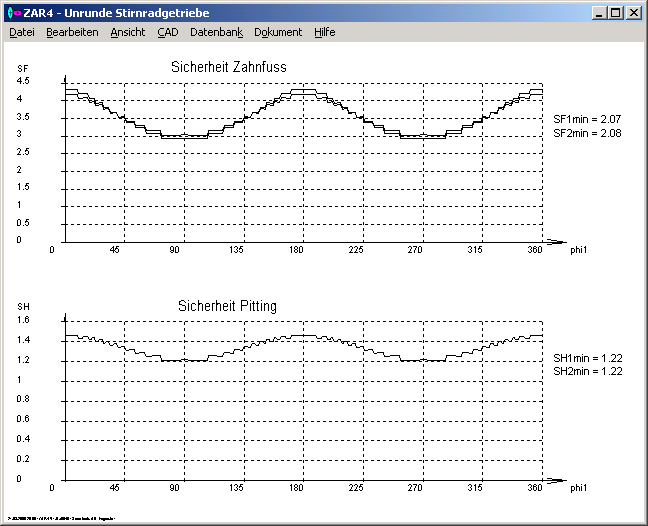
Task: Close the ZAR4 window
Action: (x=633, y=13)
